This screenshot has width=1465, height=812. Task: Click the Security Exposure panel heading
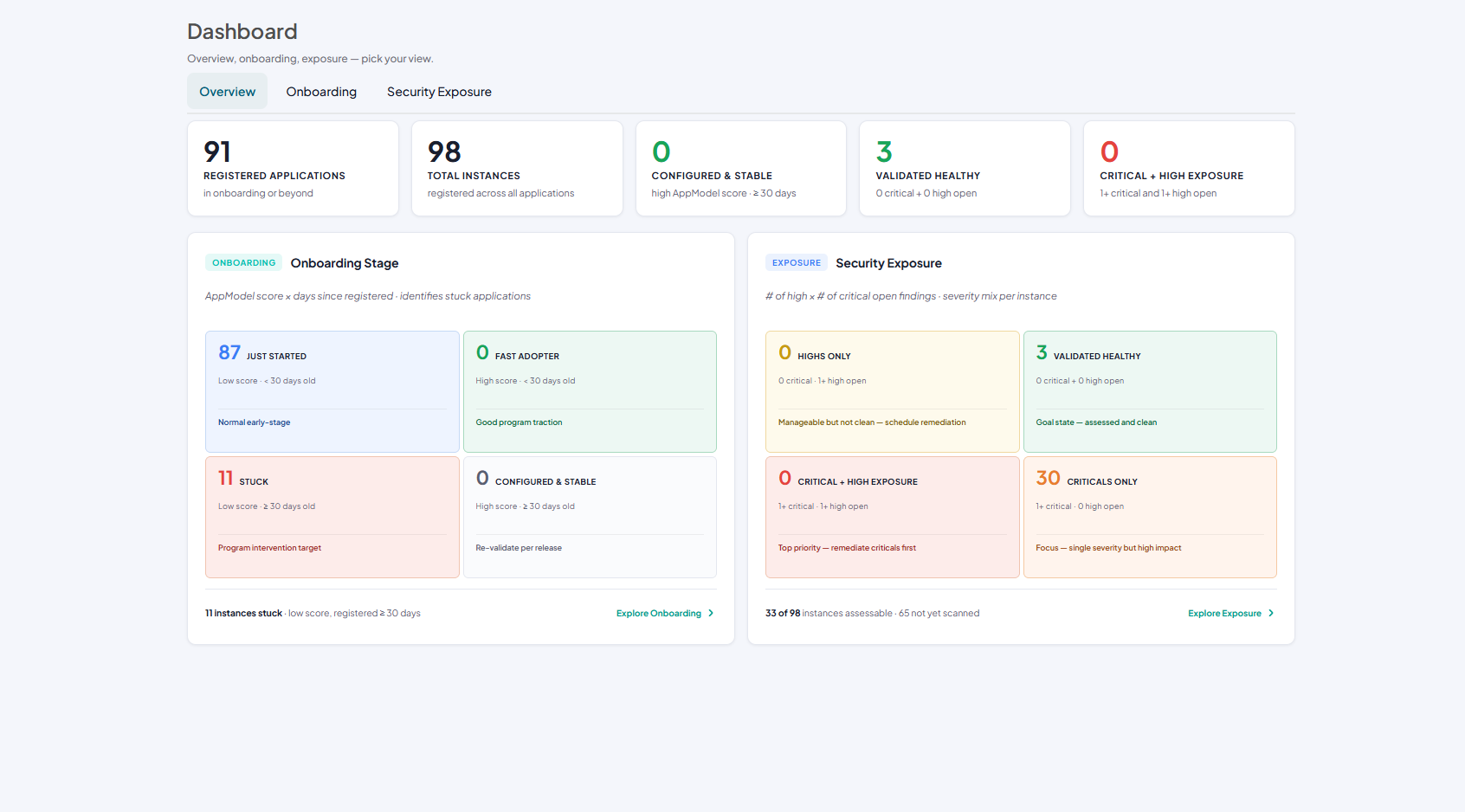point(888,263)
